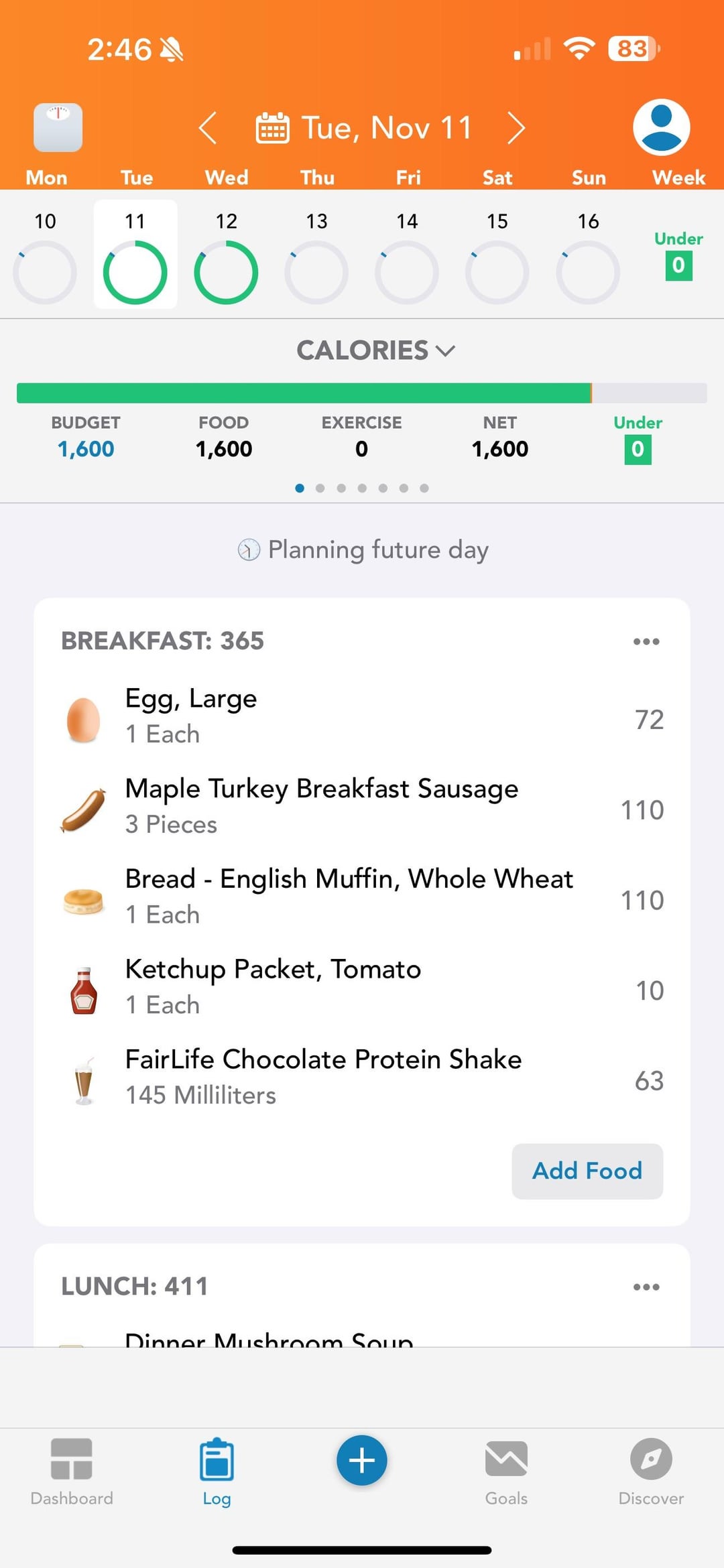This screenshot has width=724, height=1568.
Task: Go to previous day arrow
Action: click(208, 128)
